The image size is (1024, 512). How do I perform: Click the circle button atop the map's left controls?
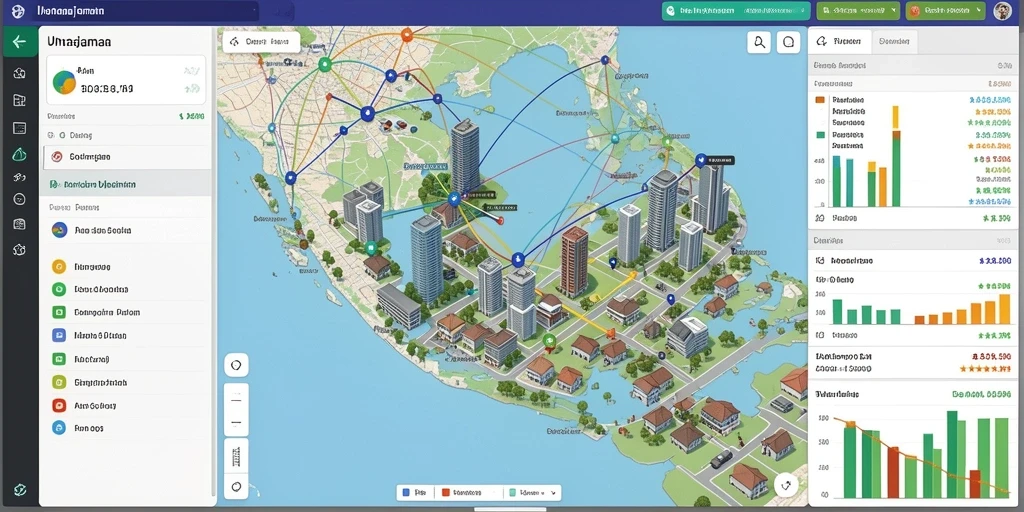(x=236, y=366)
